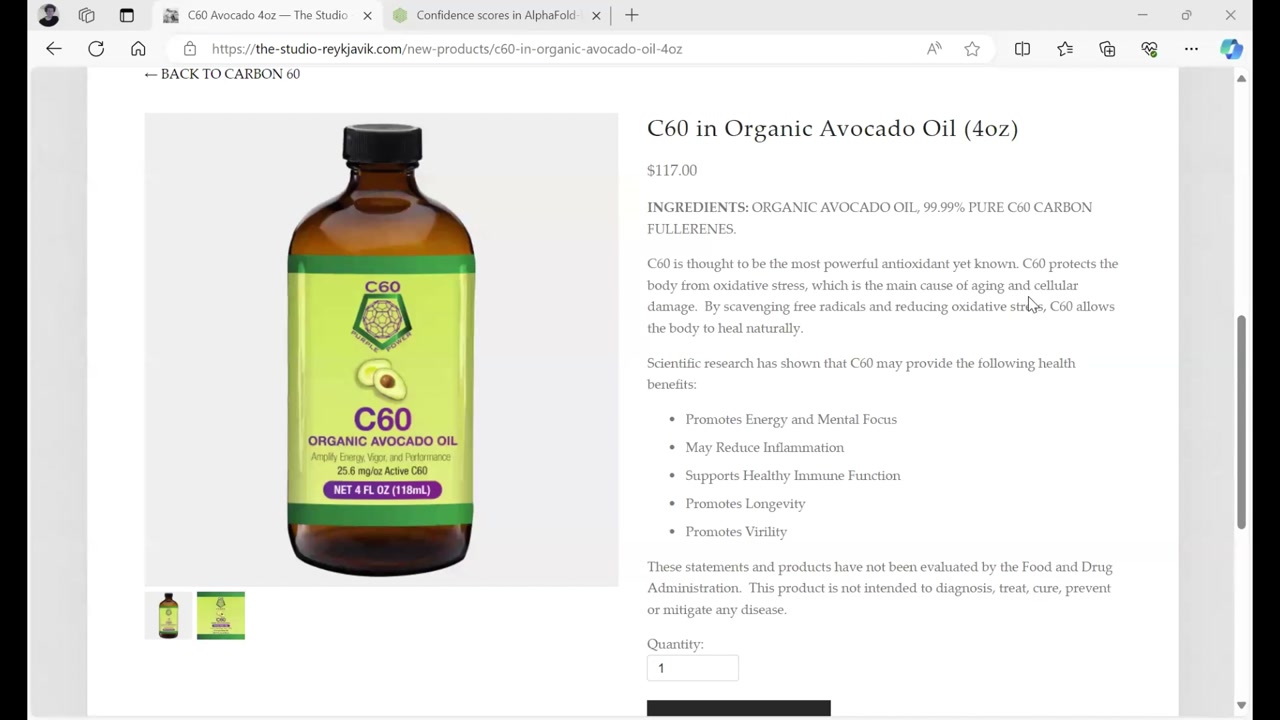The image size is (1280, 720).
Task: Select the second product label thumbnail
Action: (221, 615)
